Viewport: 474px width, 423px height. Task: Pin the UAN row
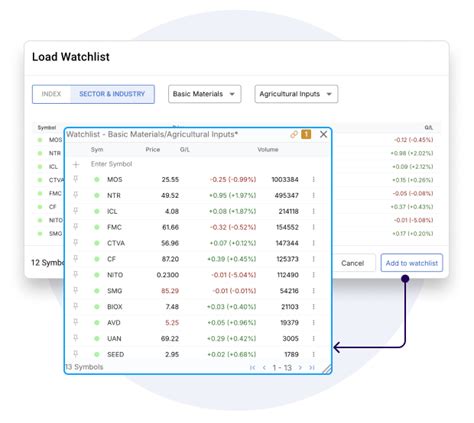click(76, 338)
